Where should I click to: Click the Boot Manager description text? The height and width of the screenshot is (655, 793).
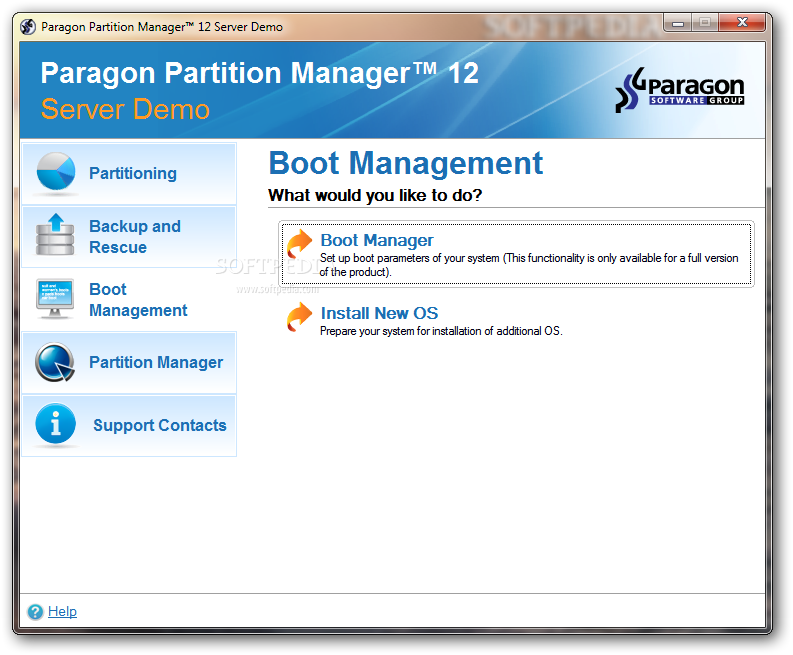528,265
